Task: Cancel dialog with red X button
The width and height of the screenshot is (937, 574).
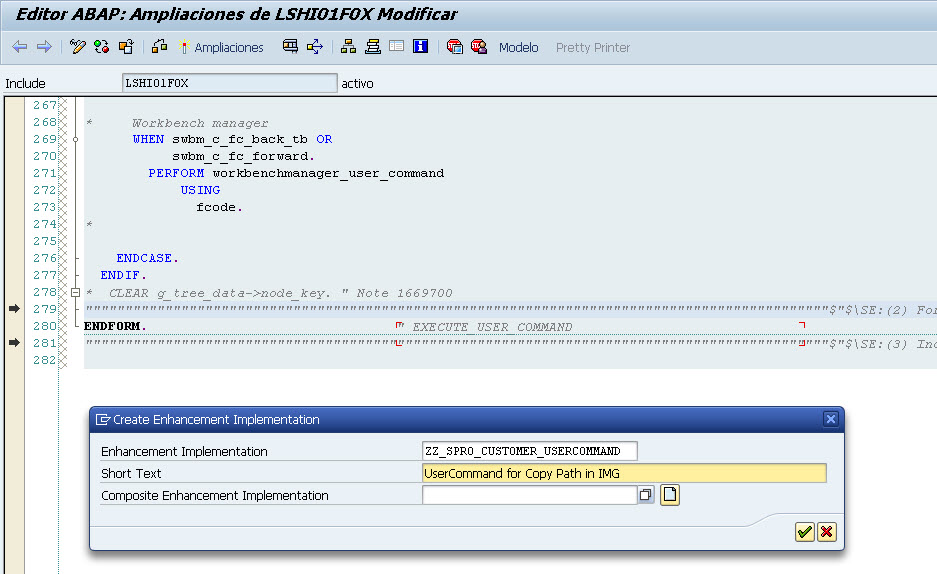Action: click(x=827, y=532)
